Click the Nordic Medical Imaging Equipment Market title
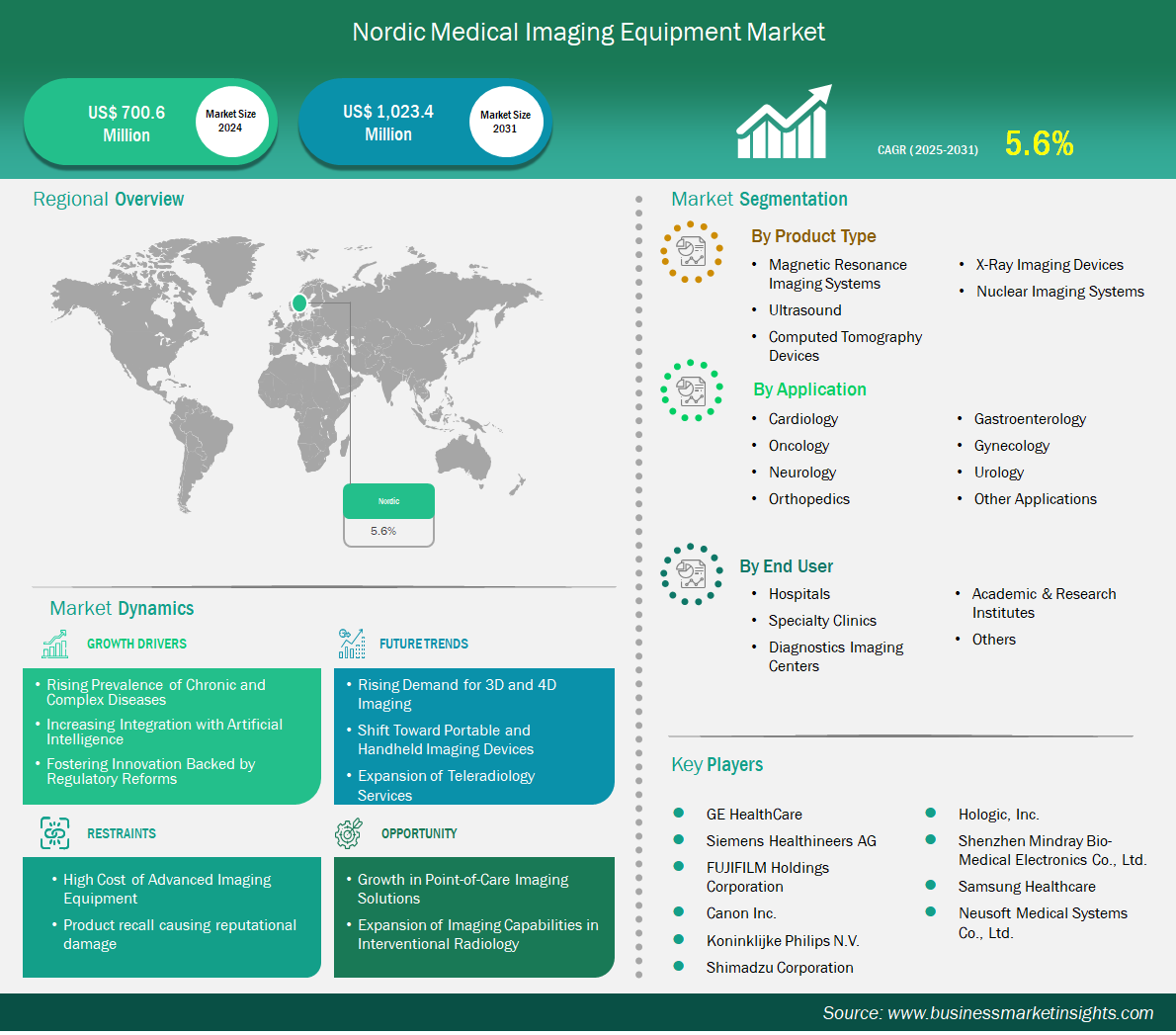This screenshot has height=1035, width=1176. pos(588,33)
